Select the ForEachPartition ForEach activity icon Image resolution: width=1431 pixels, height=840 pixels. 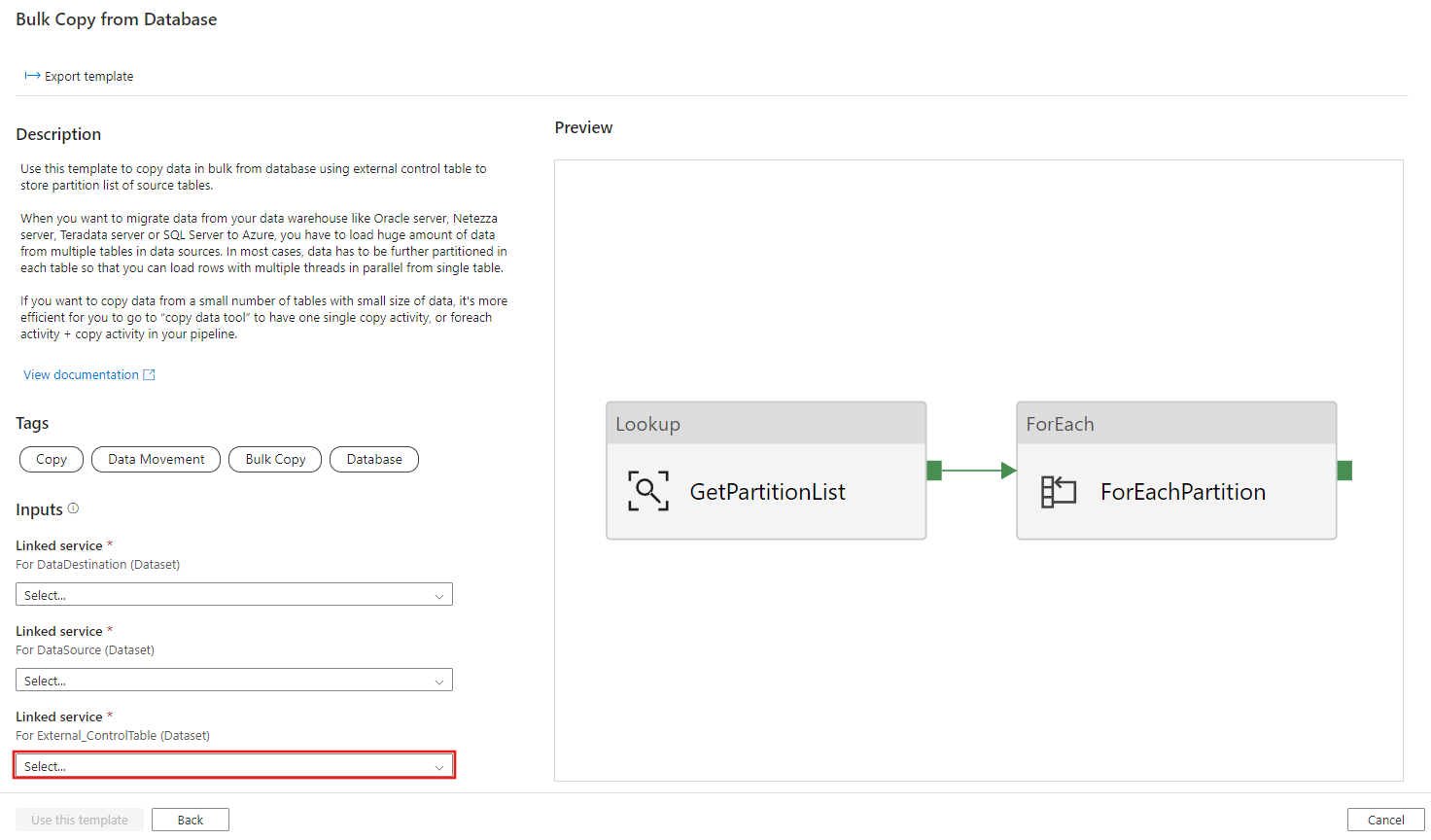[1058, 491]
